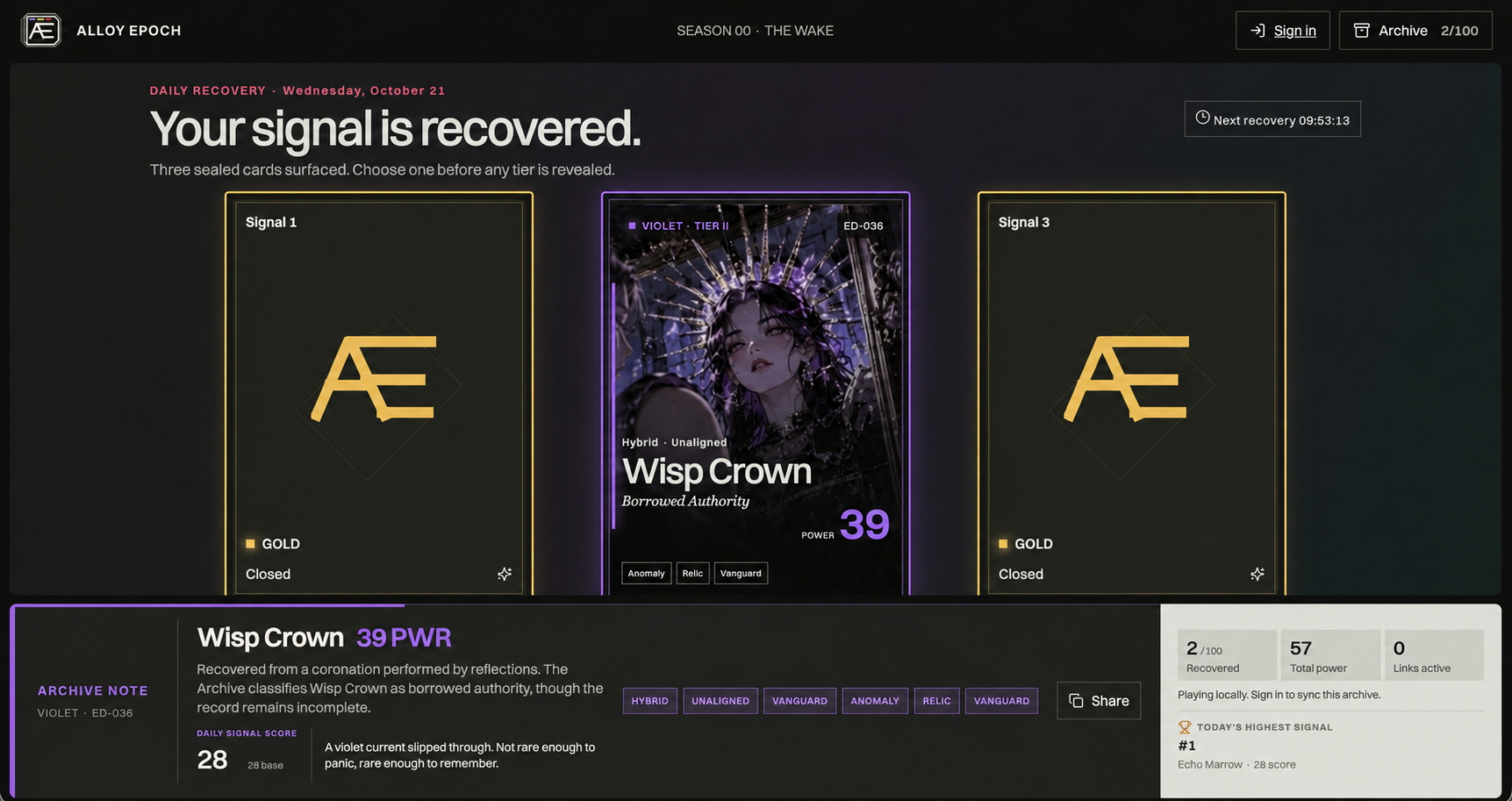Click the large AE emblem on Signal 3
The image size is (1512, 801).
coord(1129,378)
